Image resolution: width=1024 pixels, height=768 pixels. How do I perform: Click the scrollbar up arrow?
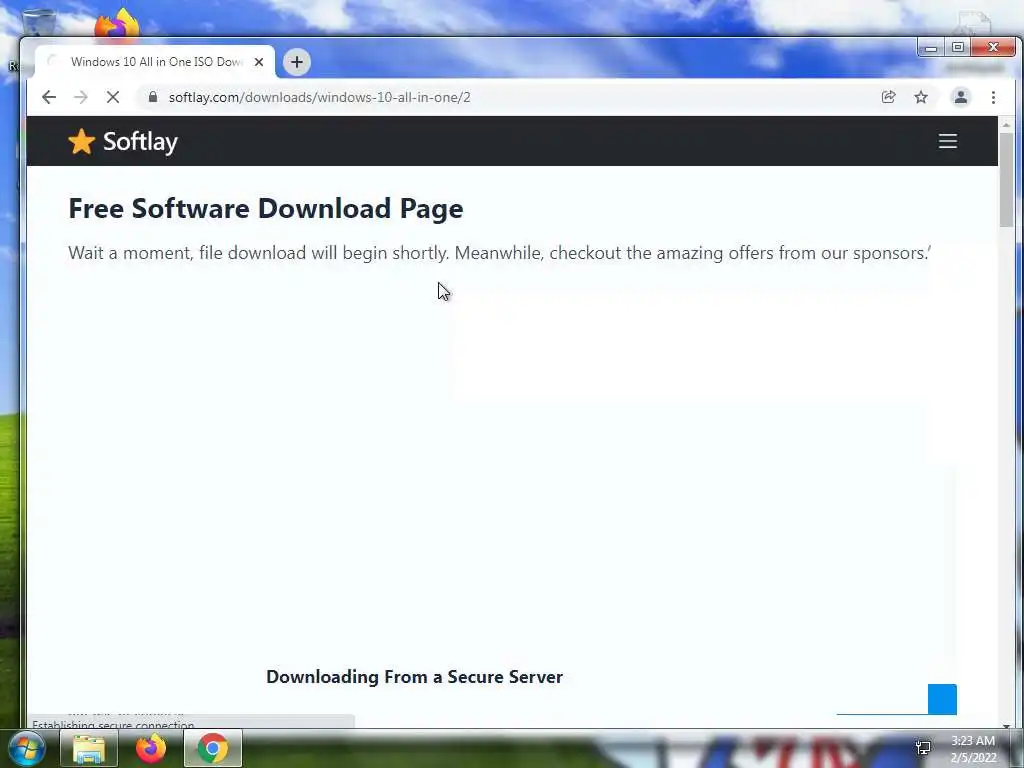pyautogui.click(x=1006, y=124)
